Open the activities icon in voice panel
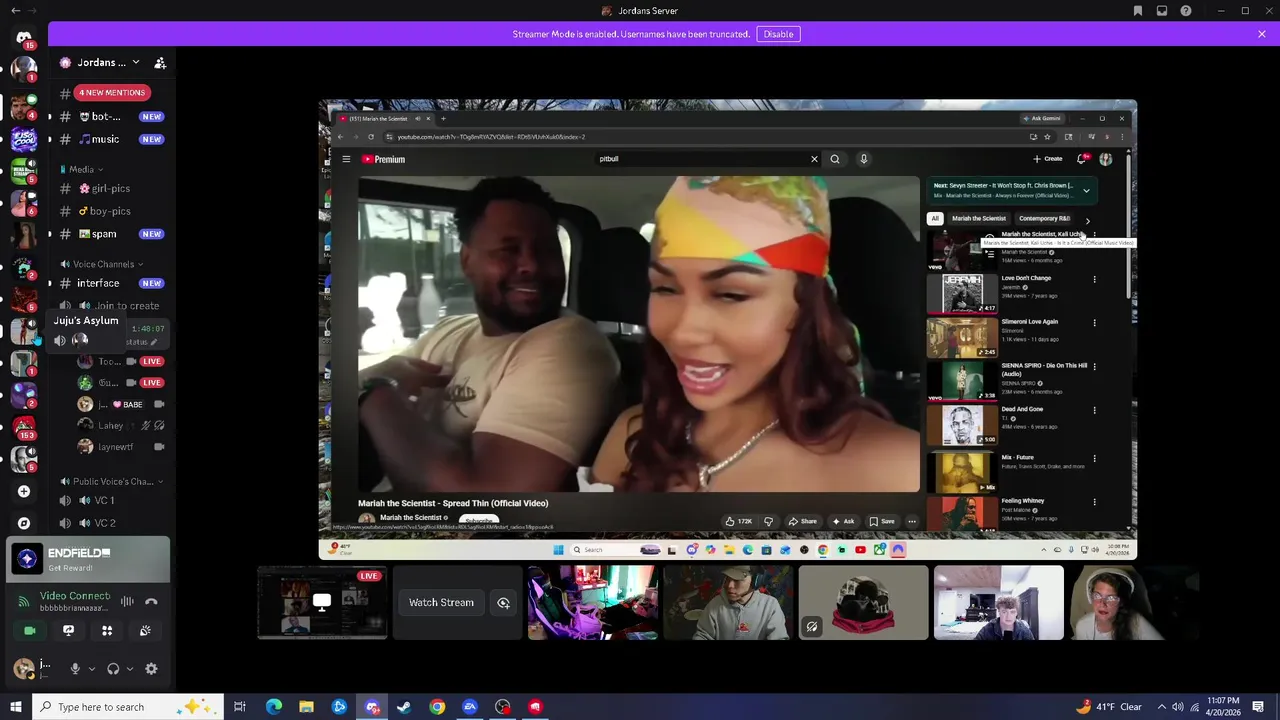Screen dimensions: 1280x720 pyautogui.click(x=107, y=630)
